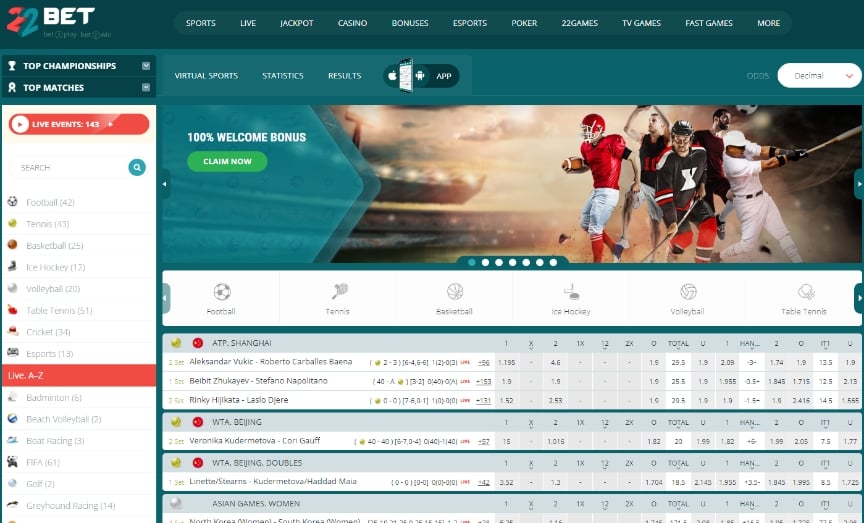The width and height of the screenshot is (864, 523).
Task: Open the Sports top menu
Action: coord(201,23)
